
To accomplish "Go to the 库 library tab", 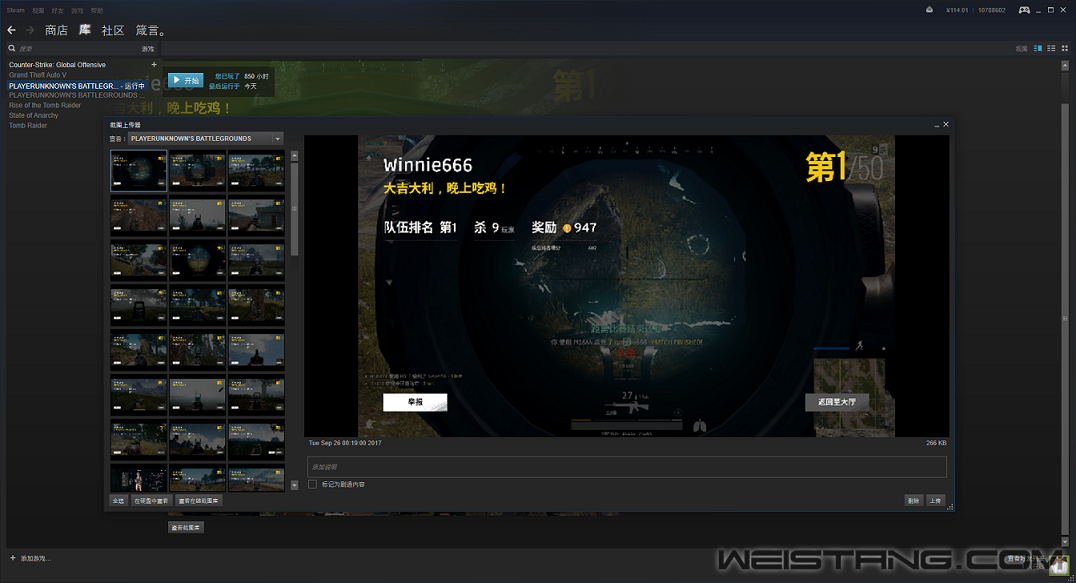I will [x=84, y=30].
